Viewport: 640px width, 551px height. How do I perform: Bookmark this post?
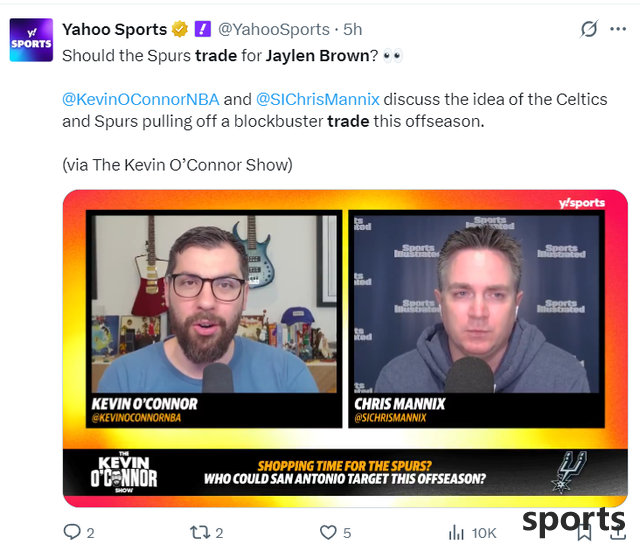coord(584,533)
